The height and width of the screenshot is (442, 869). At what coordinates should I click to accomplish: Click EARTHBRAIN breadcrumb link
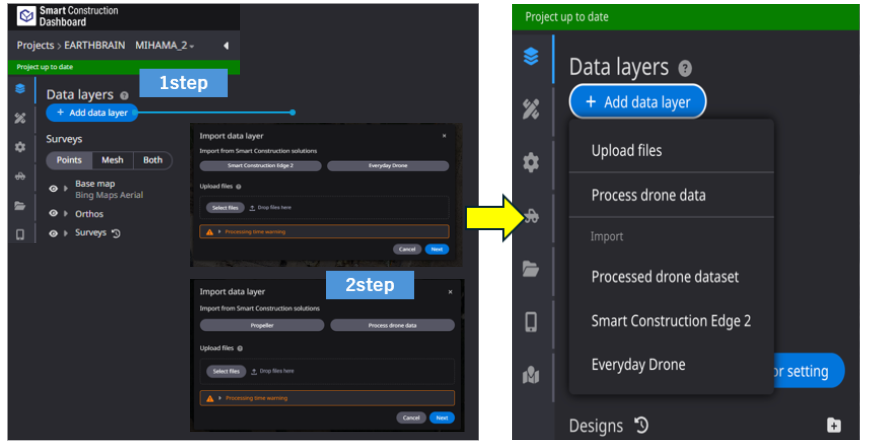click(95, 45)
